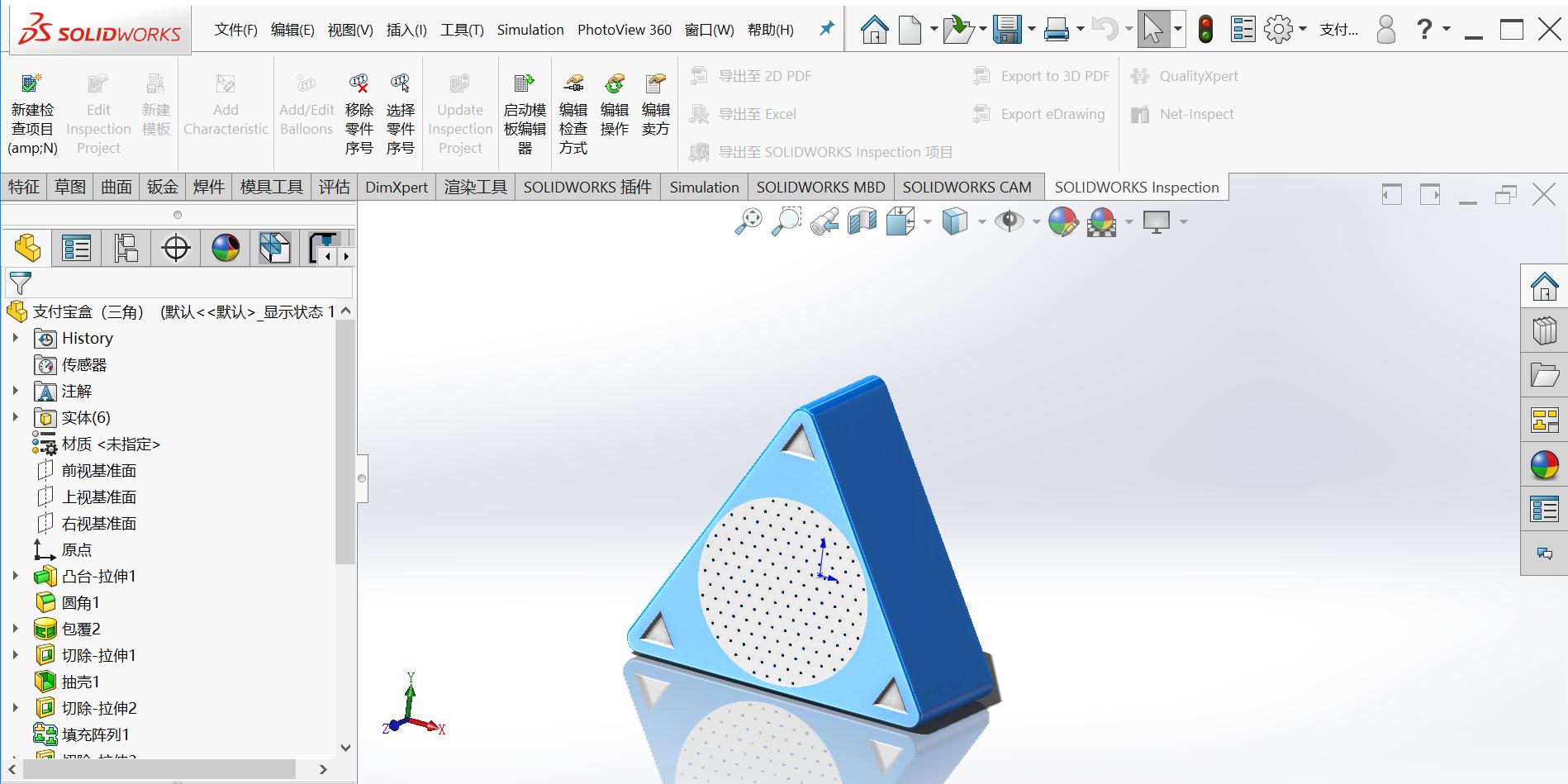The image size is (1568, 784).
Task: Open the PhotoView 360 menu
Action: [x=625, y=30]
